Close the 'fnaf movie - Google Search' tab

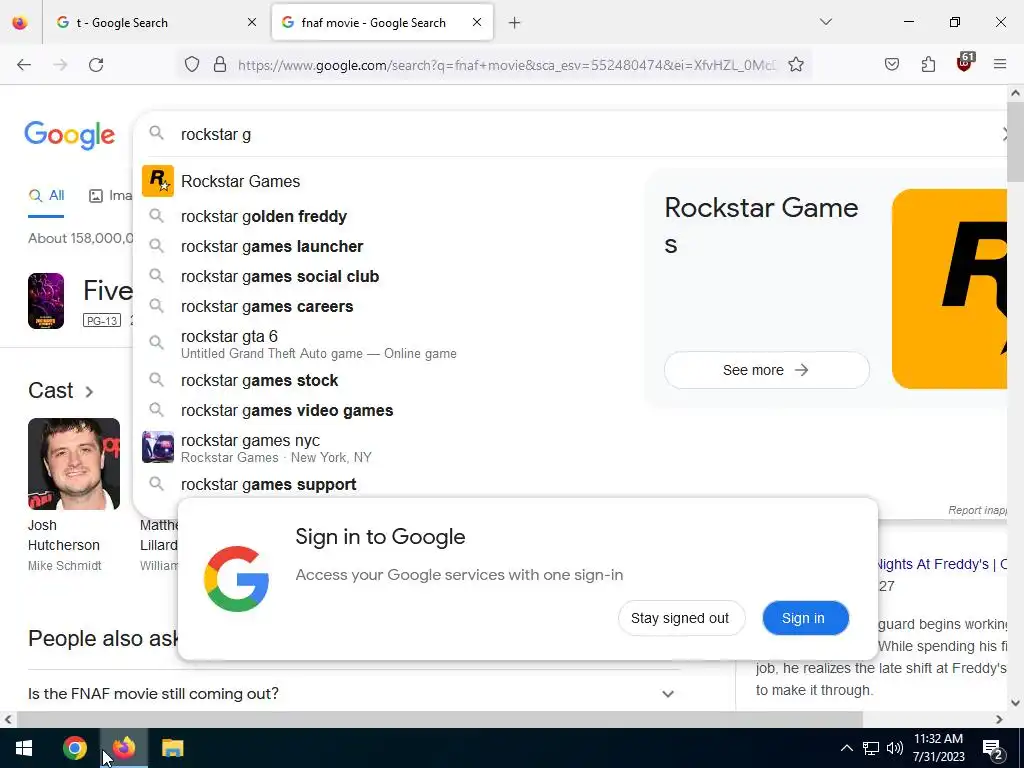[x=477, y=22]
